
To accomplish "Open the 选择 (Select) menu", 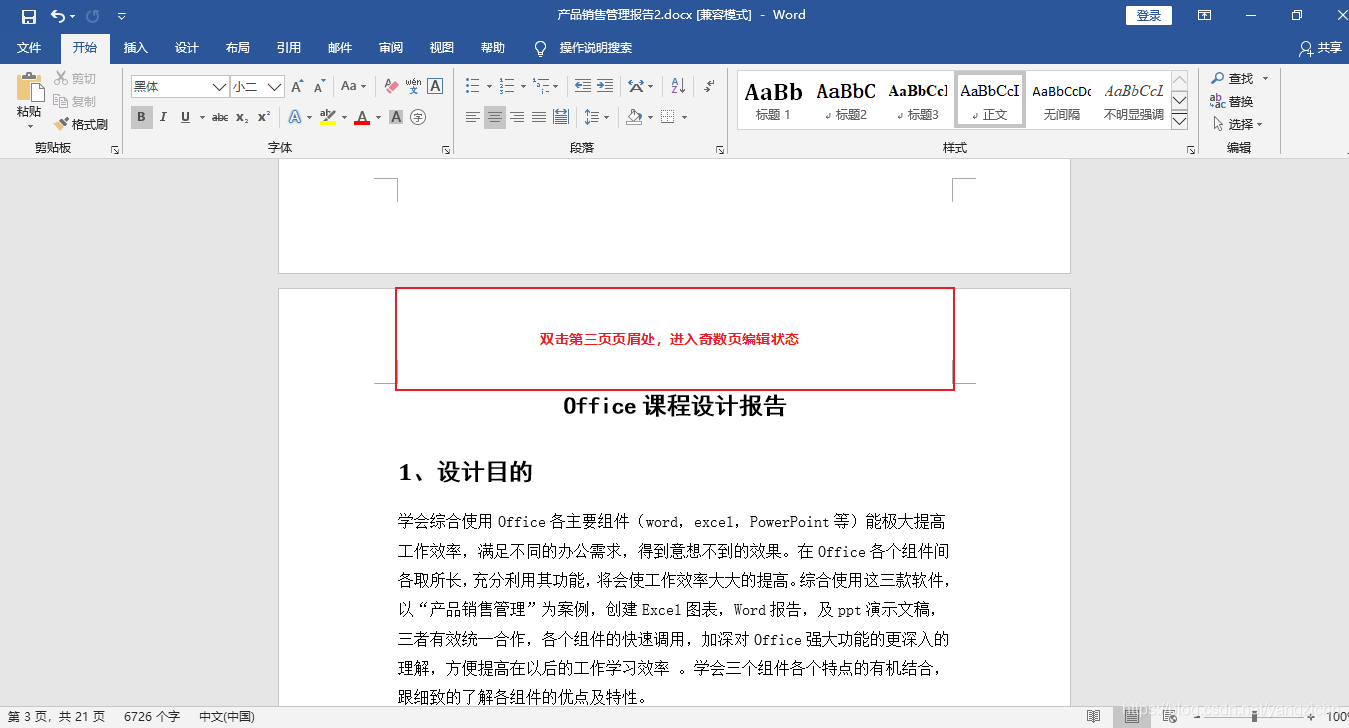I will [x=1238, y=124].
